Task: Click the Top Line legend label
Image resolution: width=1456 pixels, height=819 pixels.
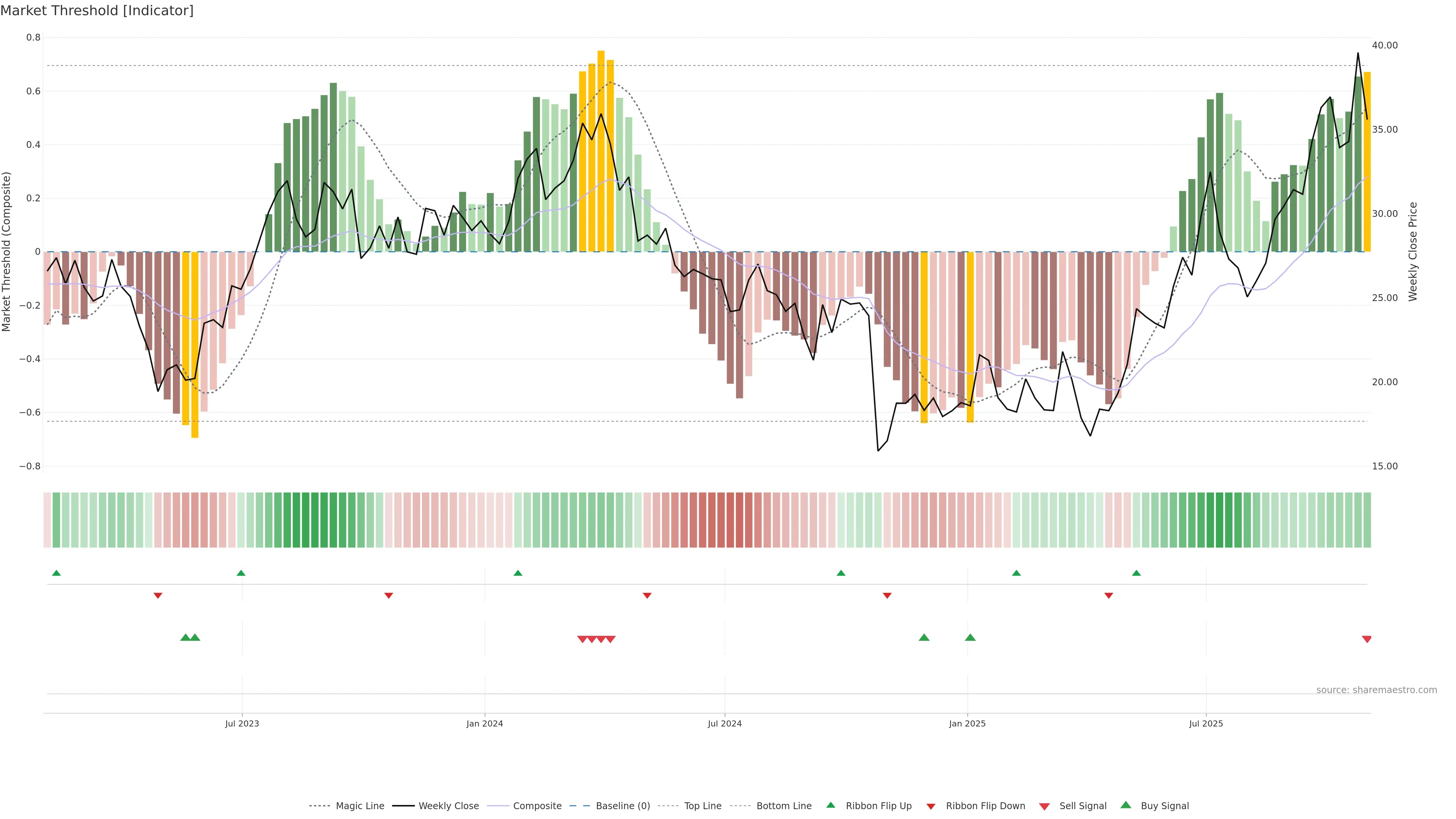Action: [703, 806]
